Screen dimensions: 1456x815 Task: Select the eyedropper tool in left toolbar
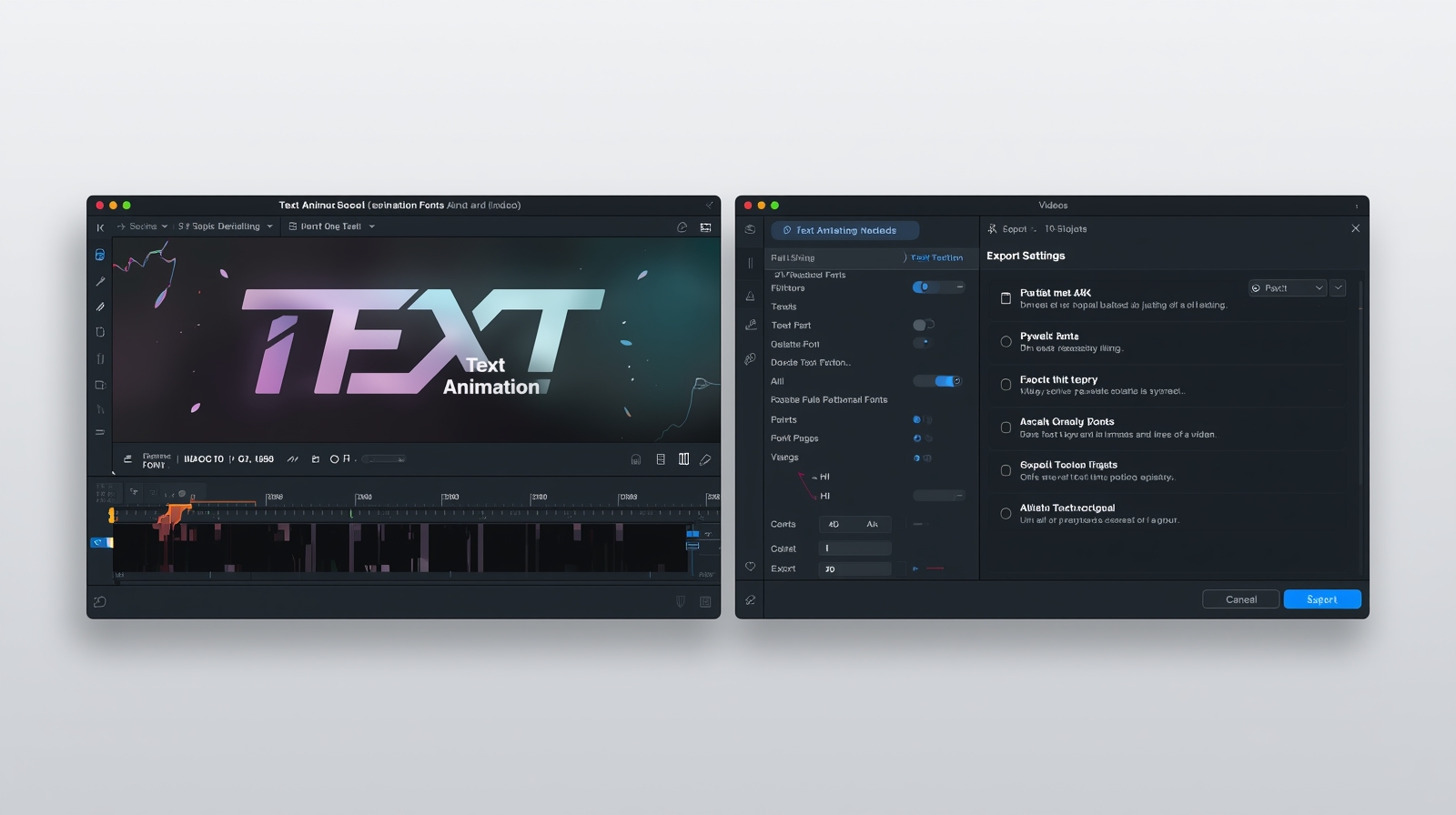tap(100, 282)
